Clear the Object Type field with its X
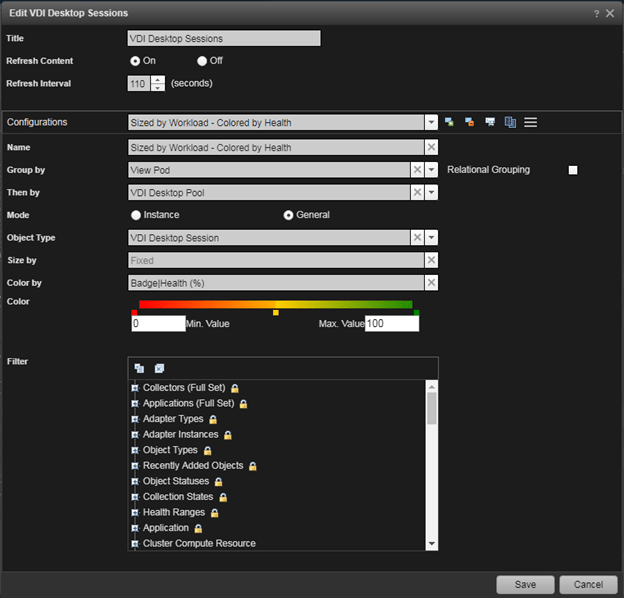The width and height of the screenshot is (624, 598). (417, 238)
